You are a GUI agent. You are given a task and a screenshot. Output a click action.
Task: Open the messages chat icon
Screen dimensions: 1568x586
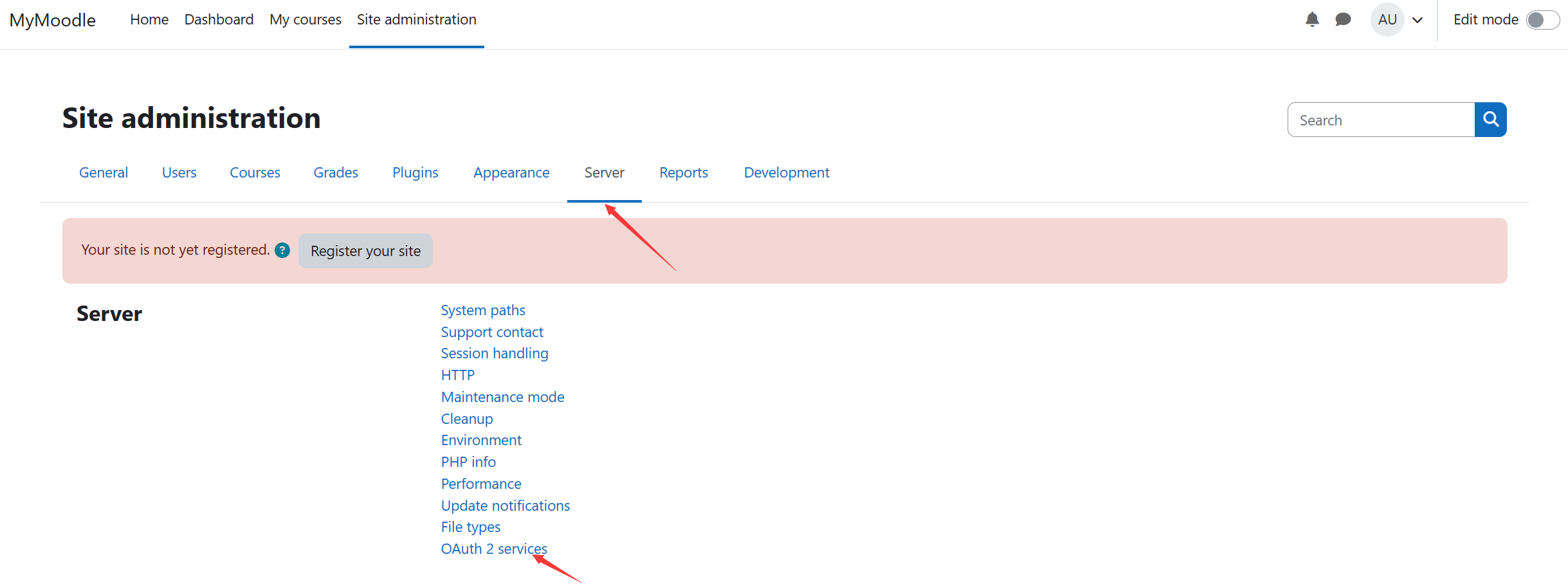click(1344, 19)
